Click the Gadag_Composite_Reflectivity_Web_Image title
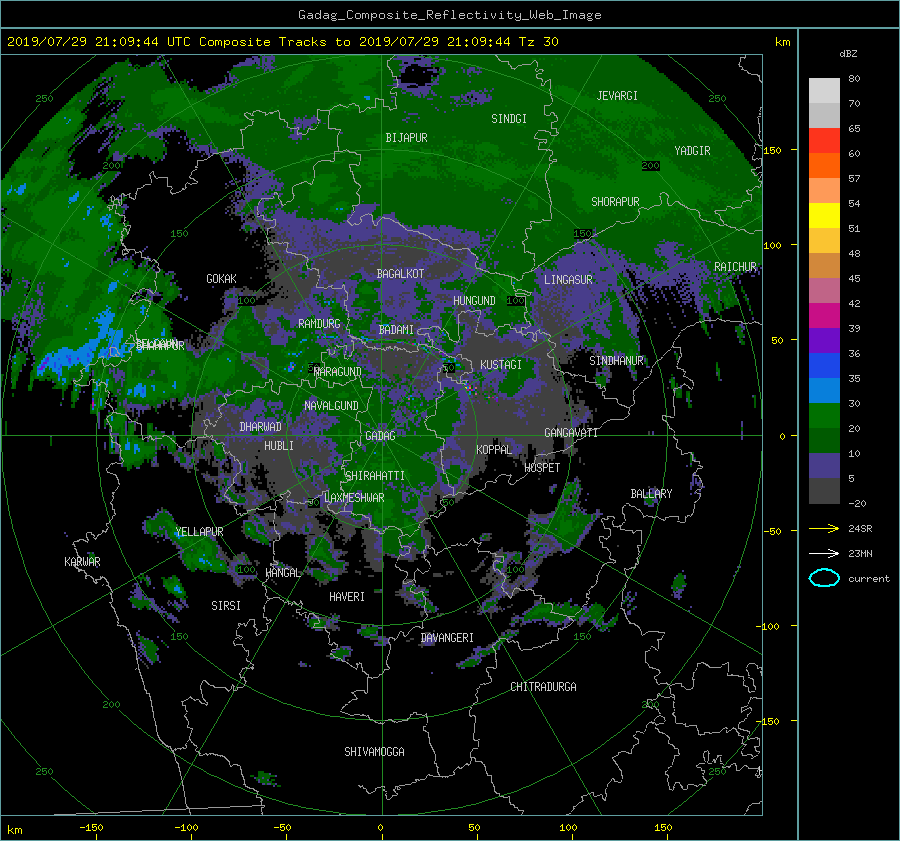The image size is (900, 841). tap(449, 15)
